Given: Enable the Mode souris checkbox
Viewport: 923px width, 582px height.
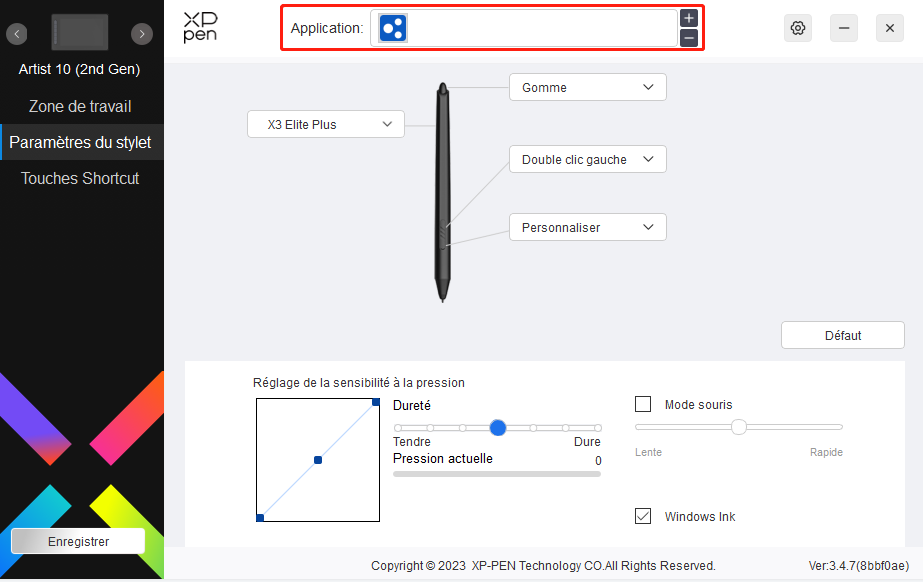Looking at the screenshot, I should [x=643, y=404].
